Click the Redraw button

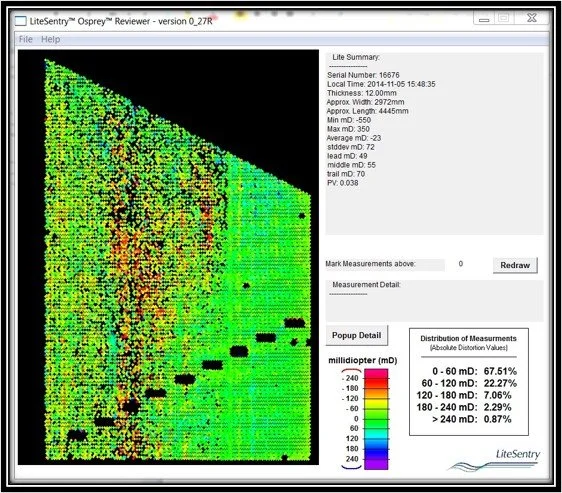[515, 265]
